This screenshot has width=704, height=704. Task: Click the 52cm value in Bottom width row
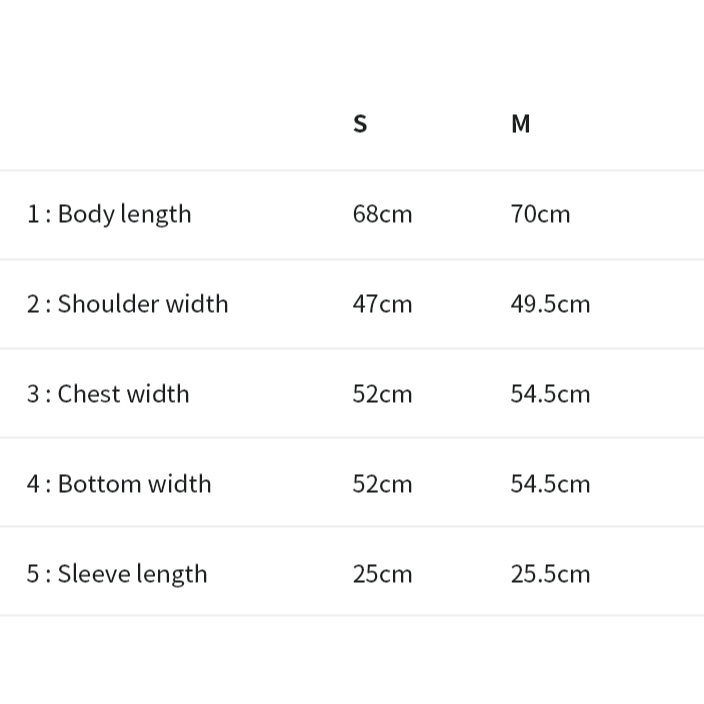pyautogui.click(x=382, y=484)
